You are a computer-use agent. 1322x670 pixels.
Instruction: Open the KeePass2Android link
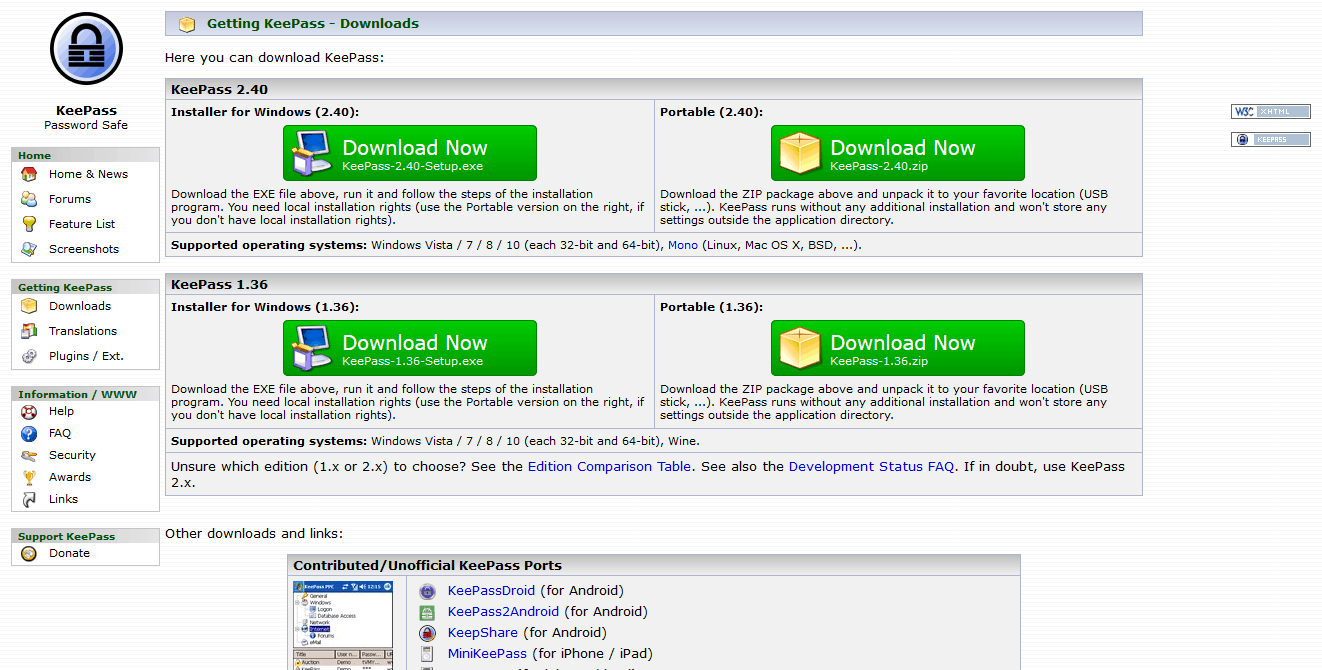tap(503, 612)
